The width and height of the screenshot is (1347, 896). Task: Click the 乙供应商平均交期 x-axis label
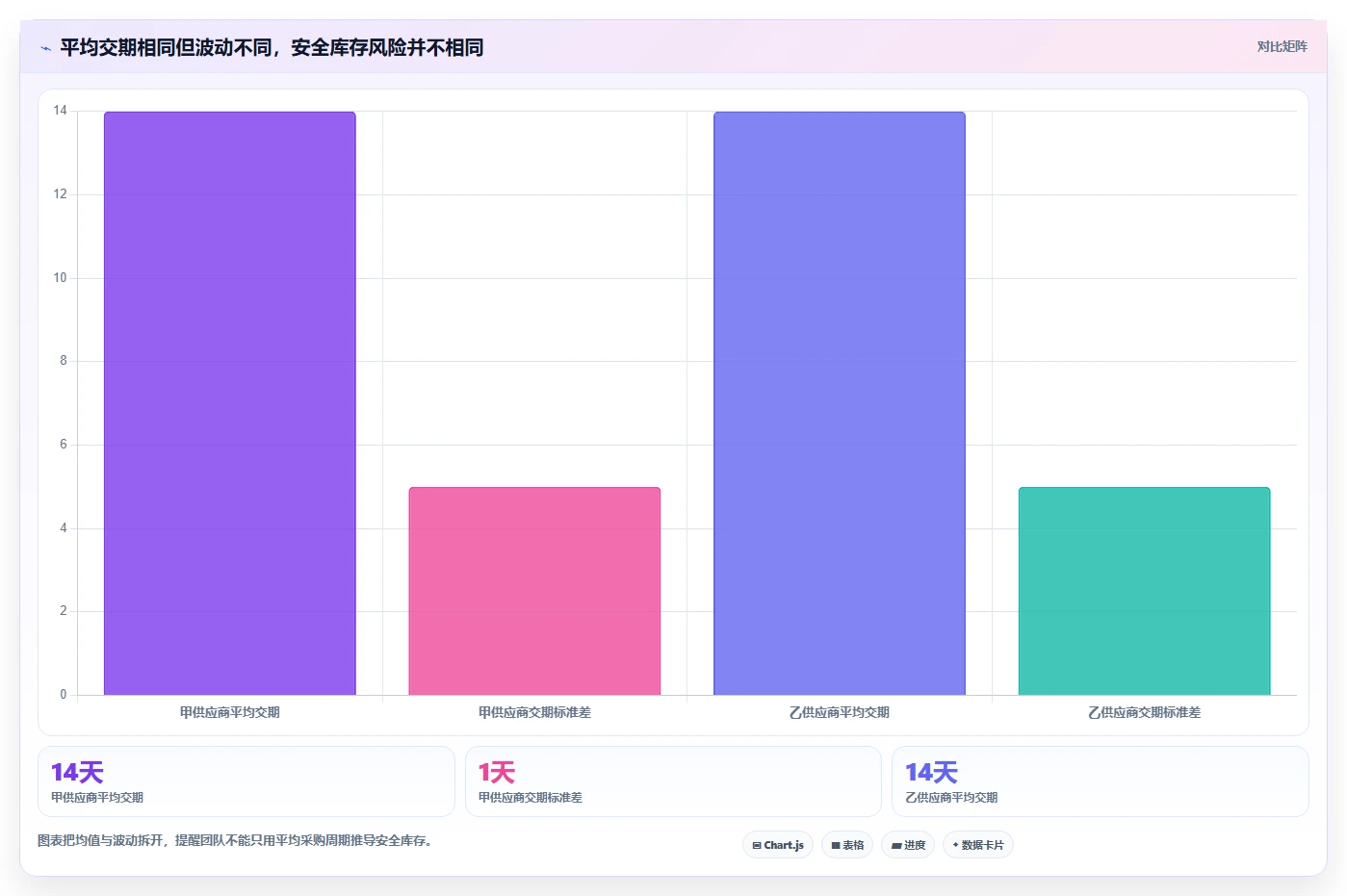coord(839,712)
